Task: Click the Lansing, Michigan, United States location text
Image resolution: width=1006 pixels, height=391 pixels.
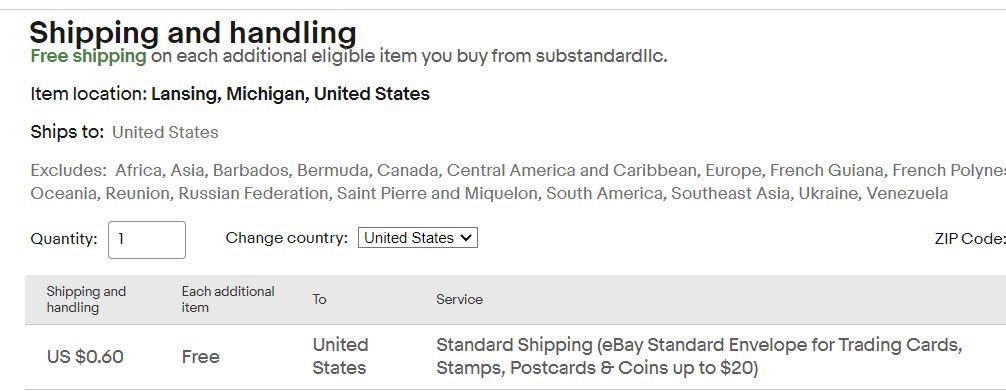Action: tap(291, 94)
